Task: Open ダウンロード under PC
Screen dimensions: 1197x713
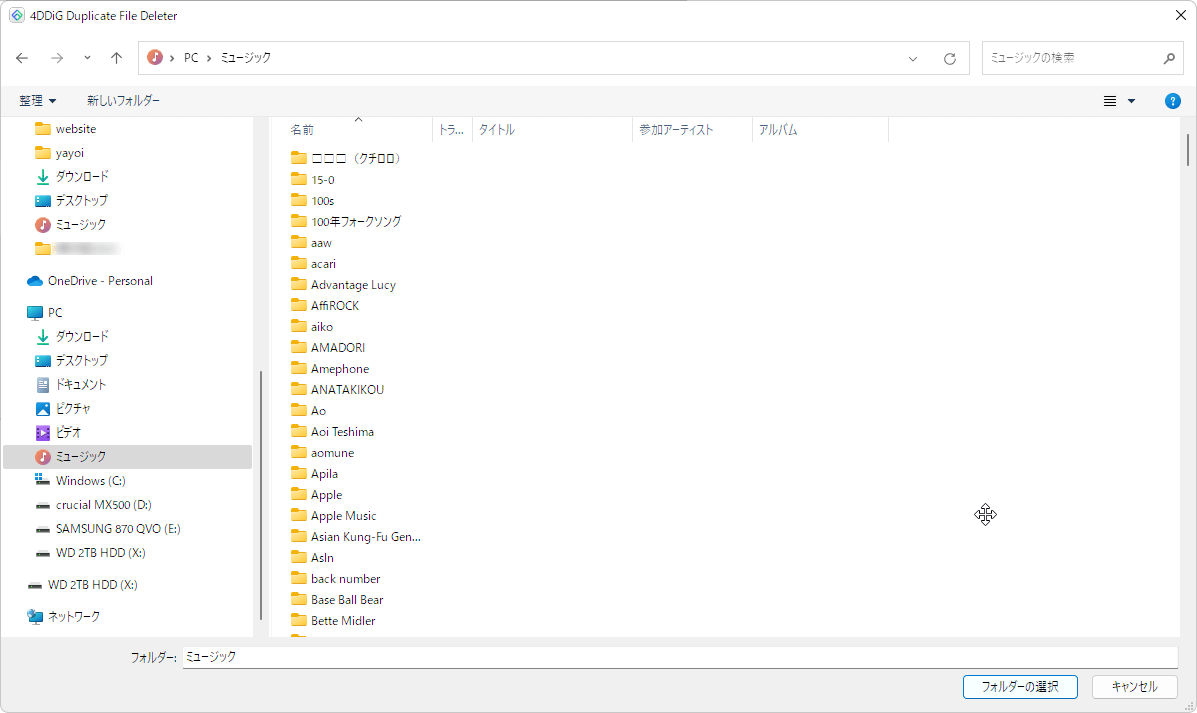Action: 72,336
